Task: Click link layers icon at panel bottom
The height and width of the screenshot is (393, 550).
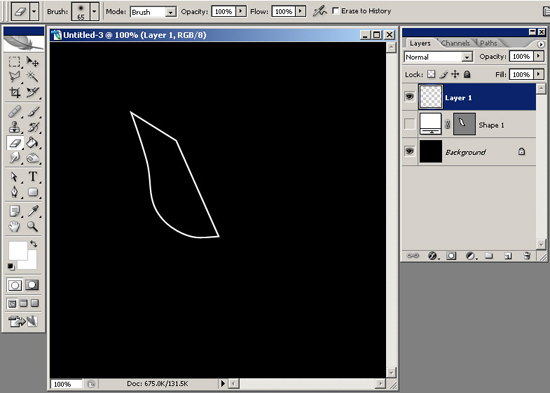Action: pyautogui.click(x=412, y=256)
